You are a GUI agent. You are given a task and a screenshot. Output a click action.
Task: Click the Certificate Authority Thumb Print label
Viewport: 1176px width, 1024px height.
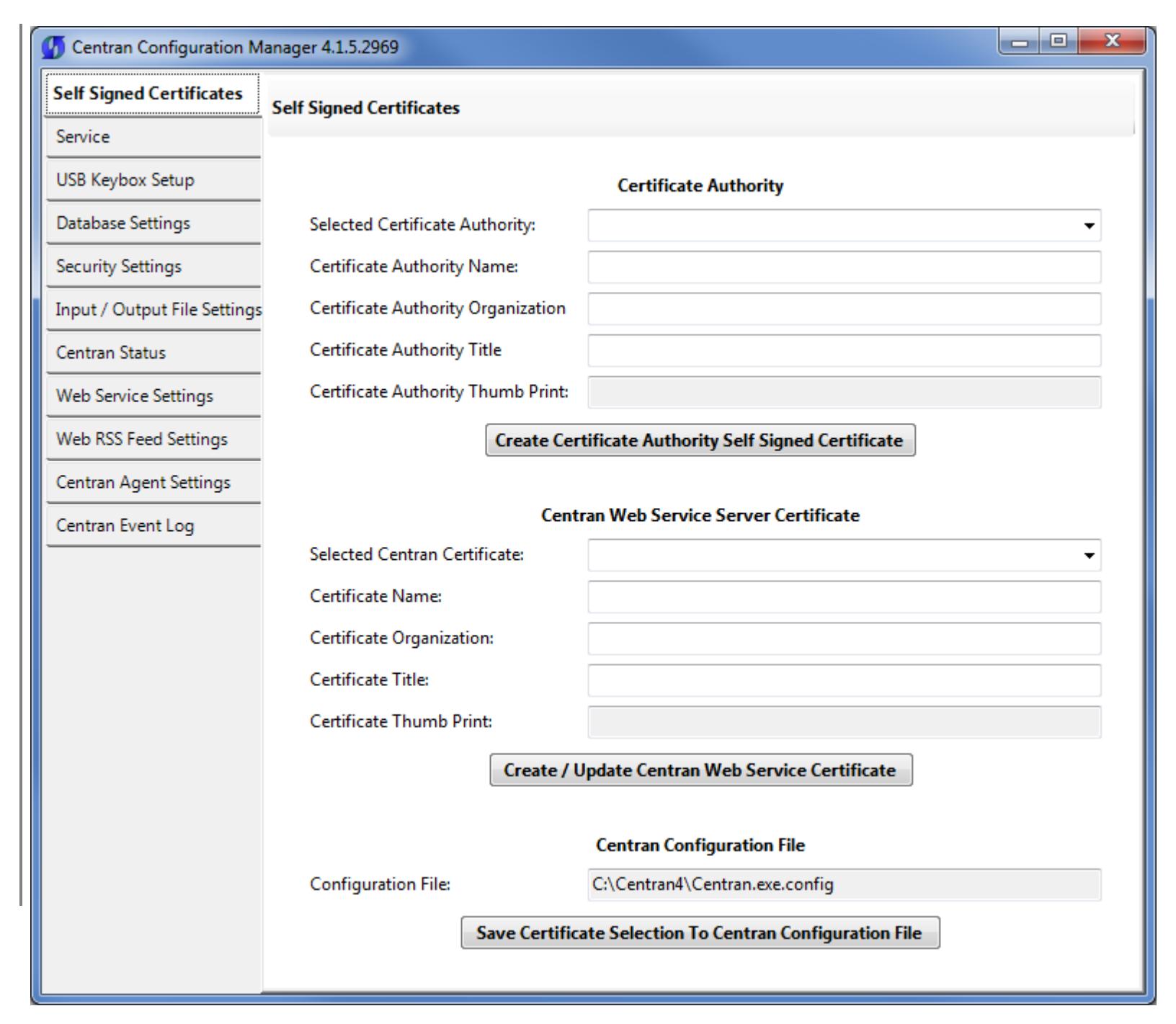click(x=440, y=392)
